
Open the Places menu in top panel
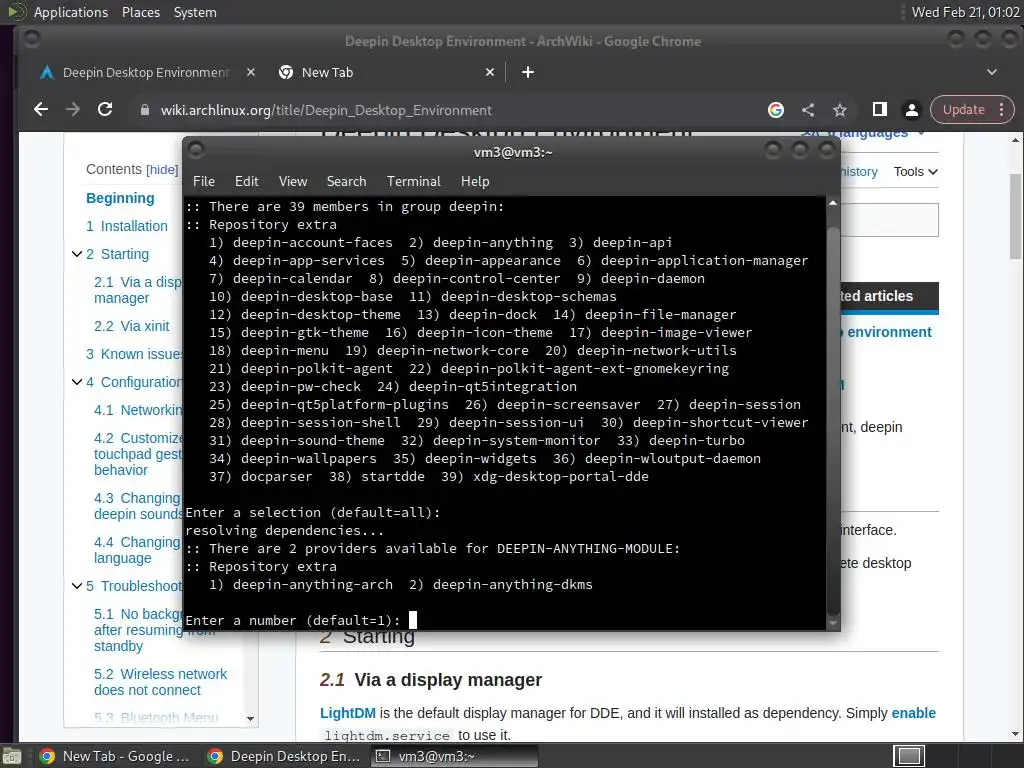click(140, 12)
